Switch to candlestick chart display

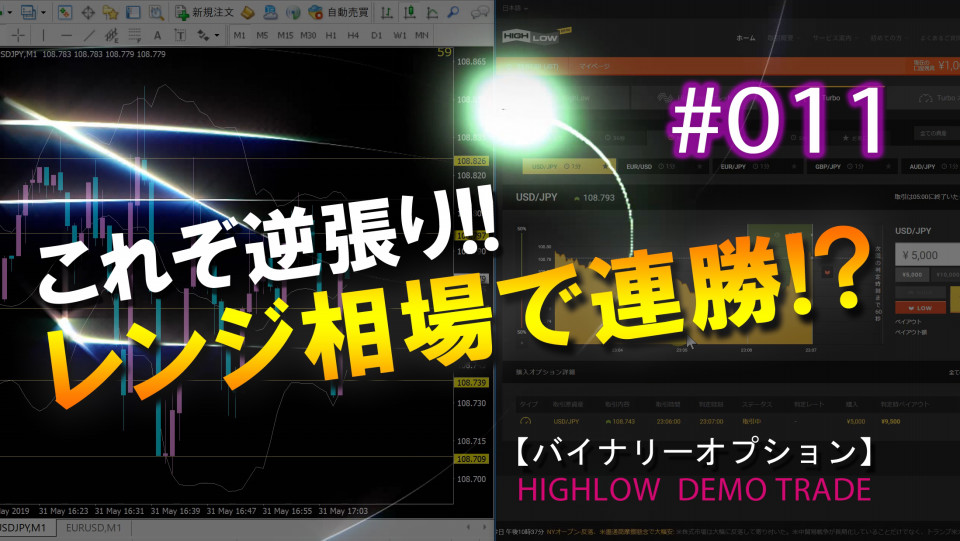point(410,12)
